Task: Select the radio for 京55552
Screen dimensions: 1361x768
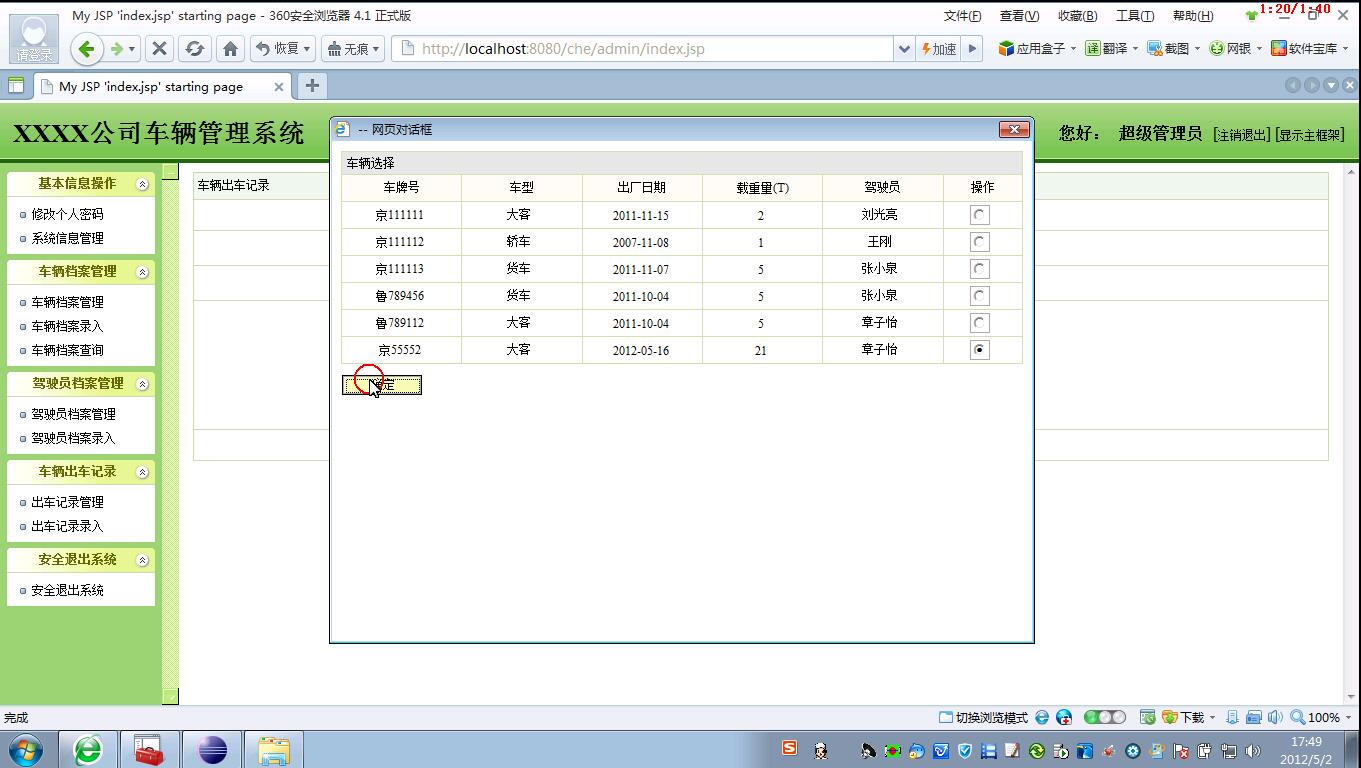Action: [x=979, y=349]
